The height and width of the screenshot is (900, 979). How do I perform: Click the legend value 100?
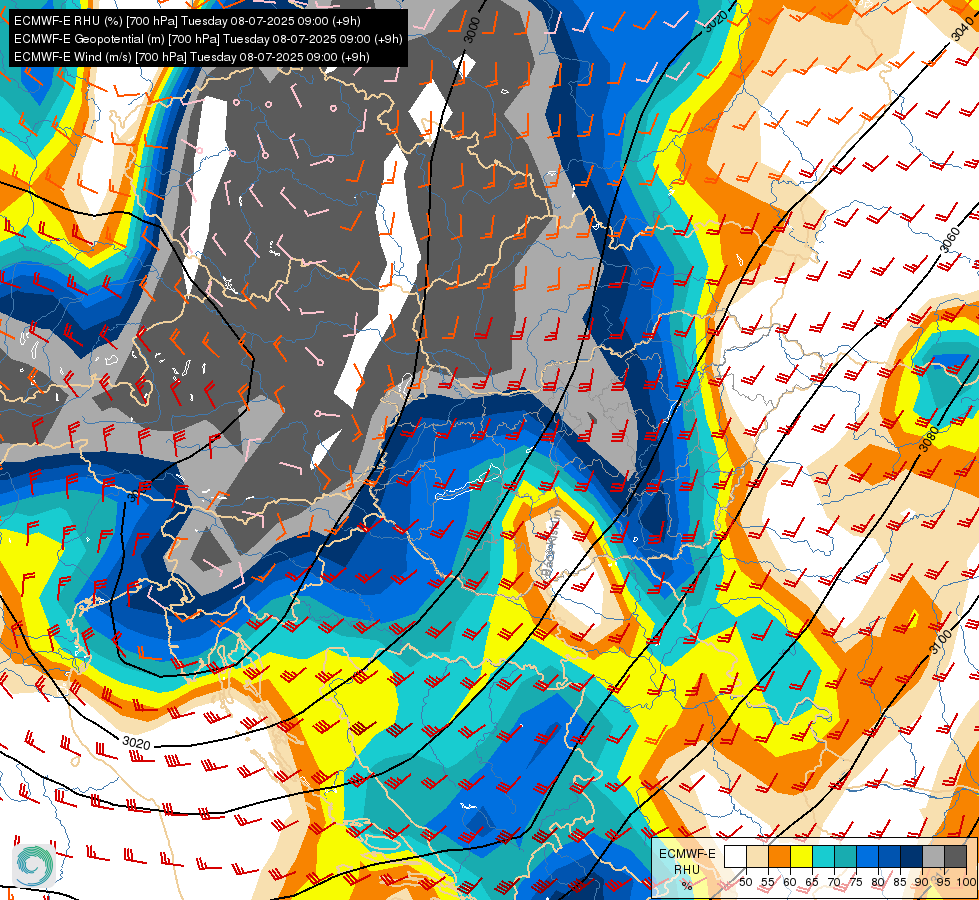click(966, 882)
